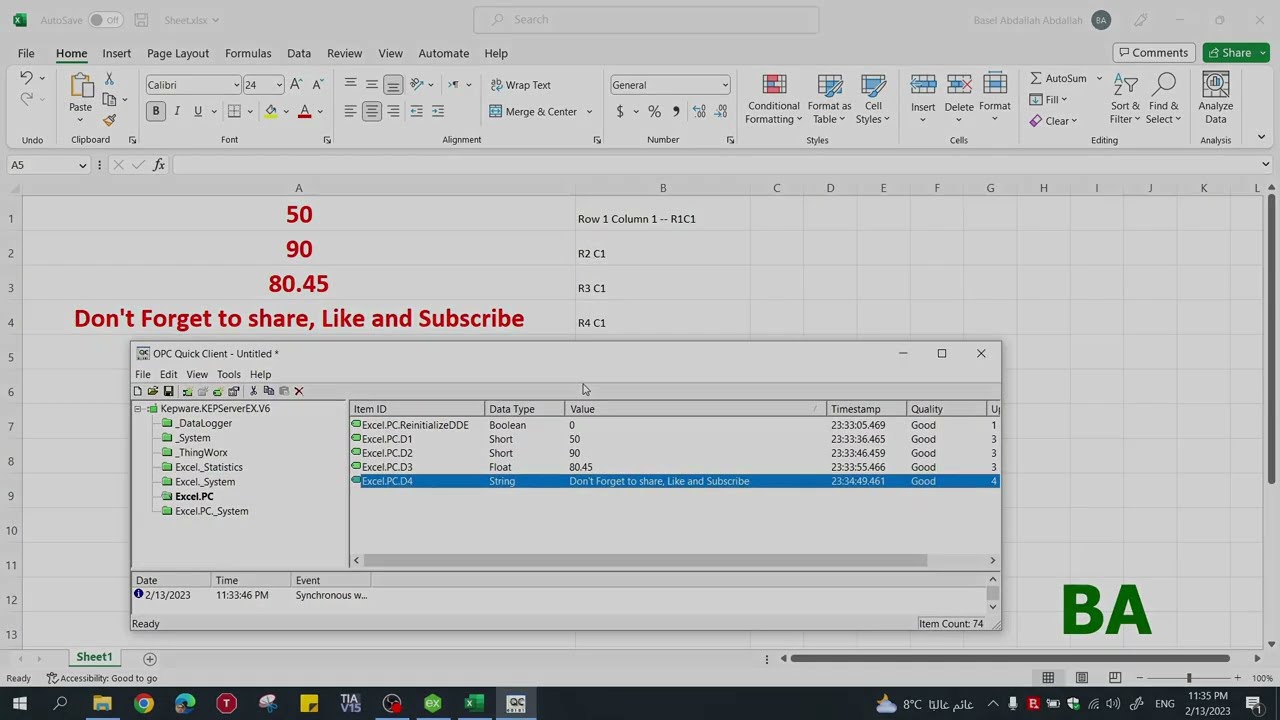
Task: Click Cut scissors icon in OPC client toolbar
Action: coord(253,391)
